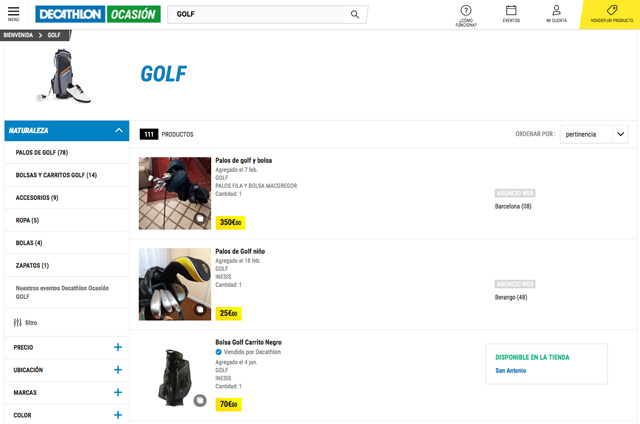640x424 pixels.
Task: Open Bolsa Golf Carrito Negro listing title
Action: click(x=249, y=342)
